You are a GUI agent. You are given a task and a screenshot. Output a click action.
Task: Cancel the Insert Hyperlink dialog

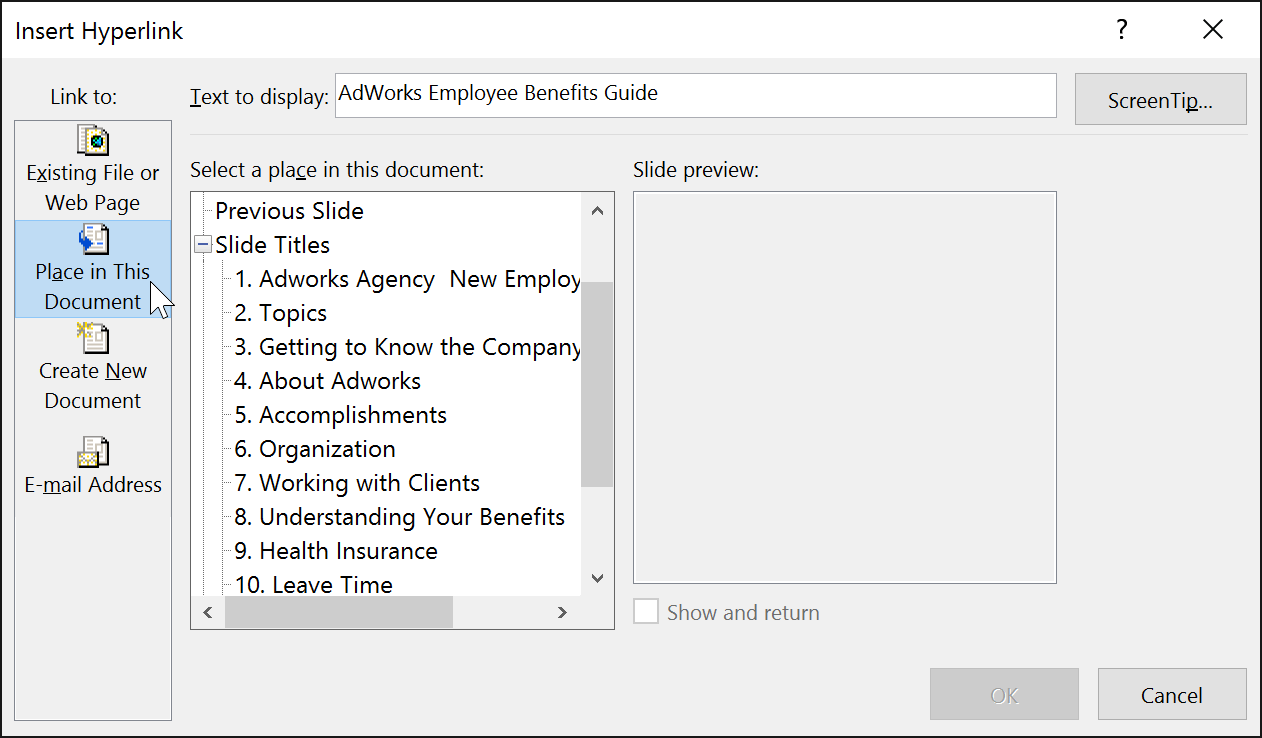[1172, 694]
